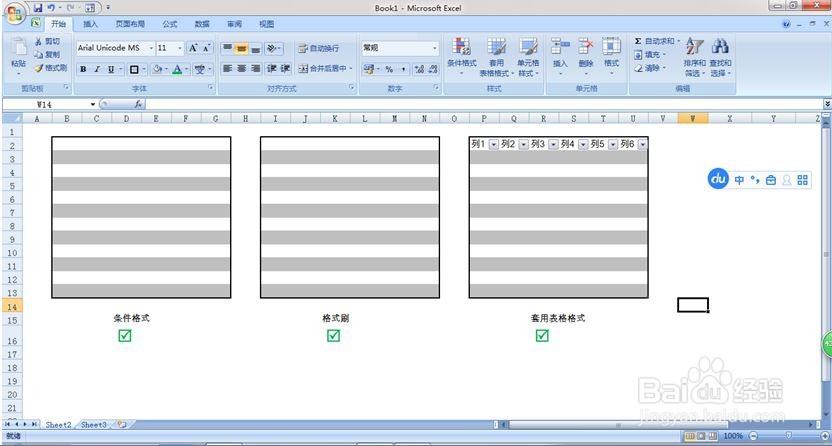Copy selection using 复制
832x446 pixels.
[x=47, y=55]
